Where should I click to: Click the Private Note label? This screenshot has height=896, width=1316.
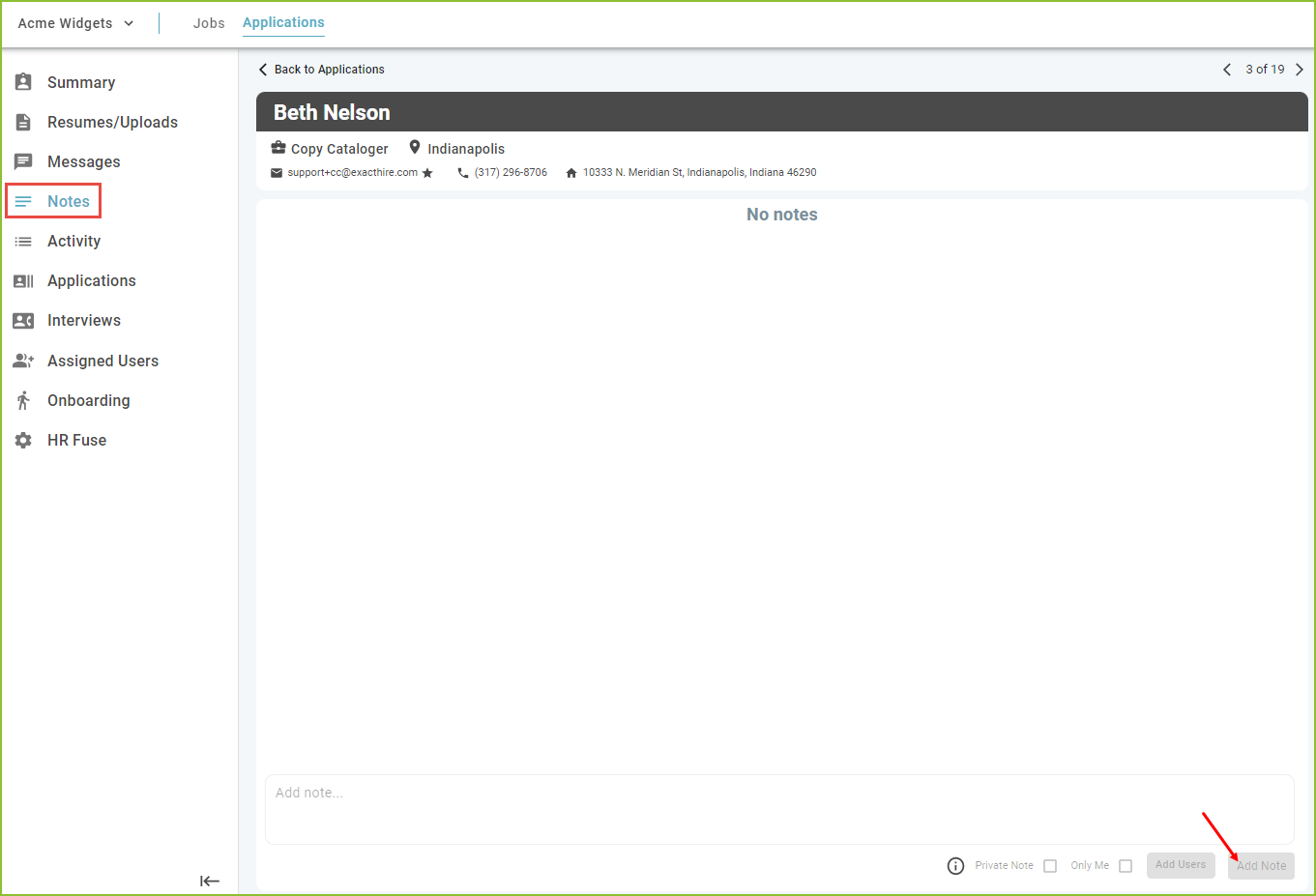(x=1004, y=866)
